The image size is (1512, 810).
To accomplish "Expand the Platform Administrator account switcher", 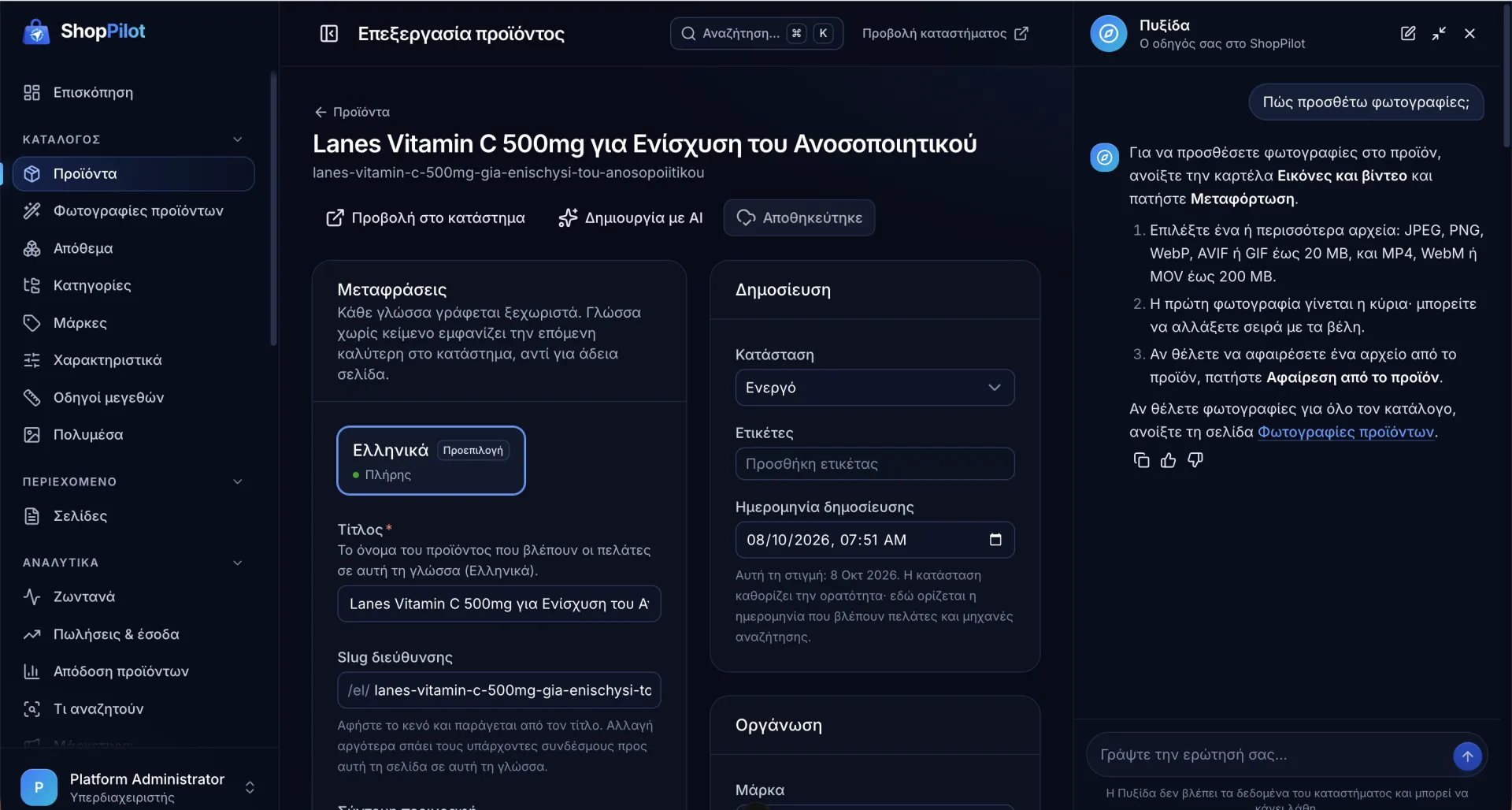I will tap(250, 787).
